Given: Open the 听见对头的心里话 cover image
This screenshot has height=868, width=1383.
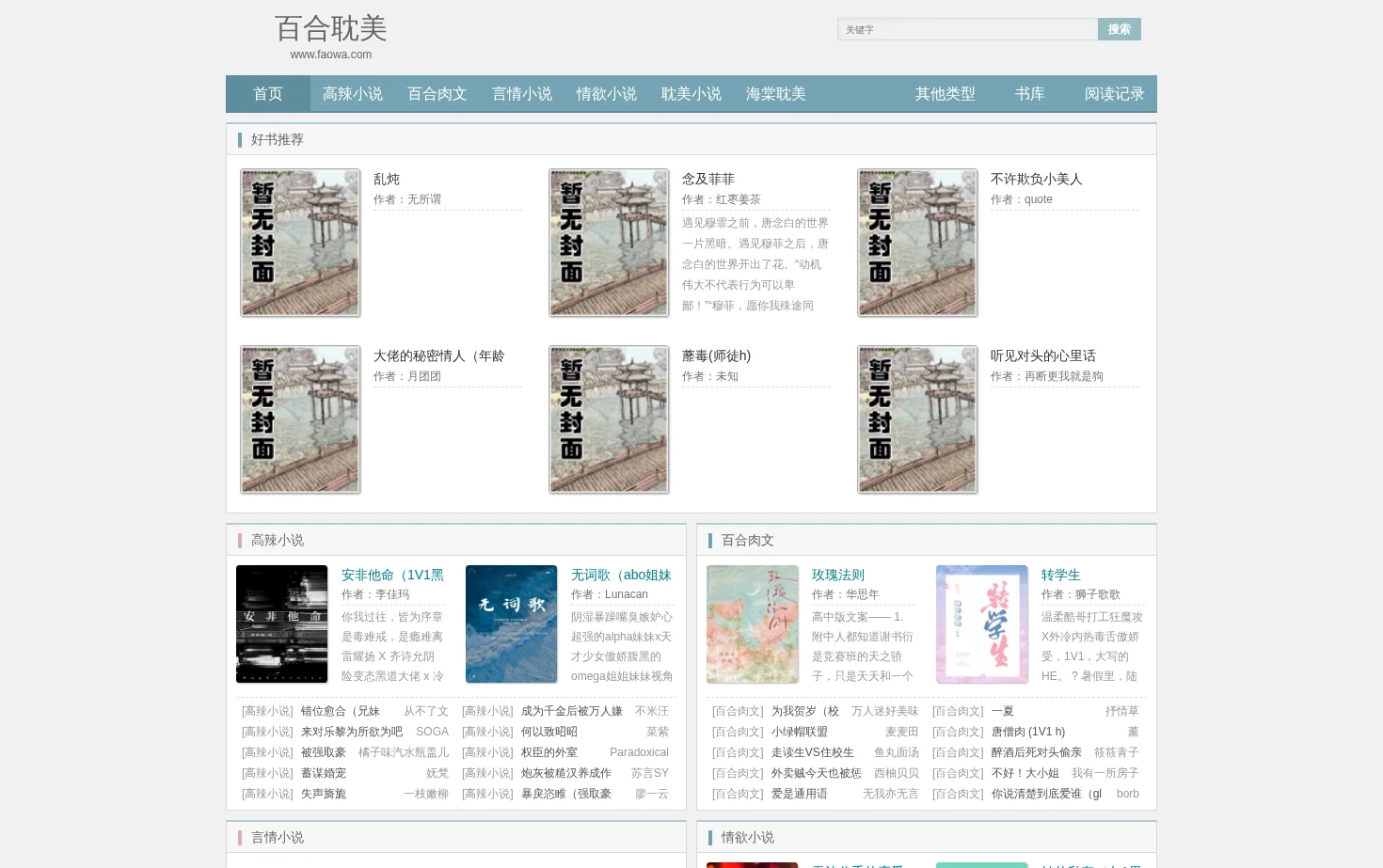Looking at the screenshot, I should [917, 419].
